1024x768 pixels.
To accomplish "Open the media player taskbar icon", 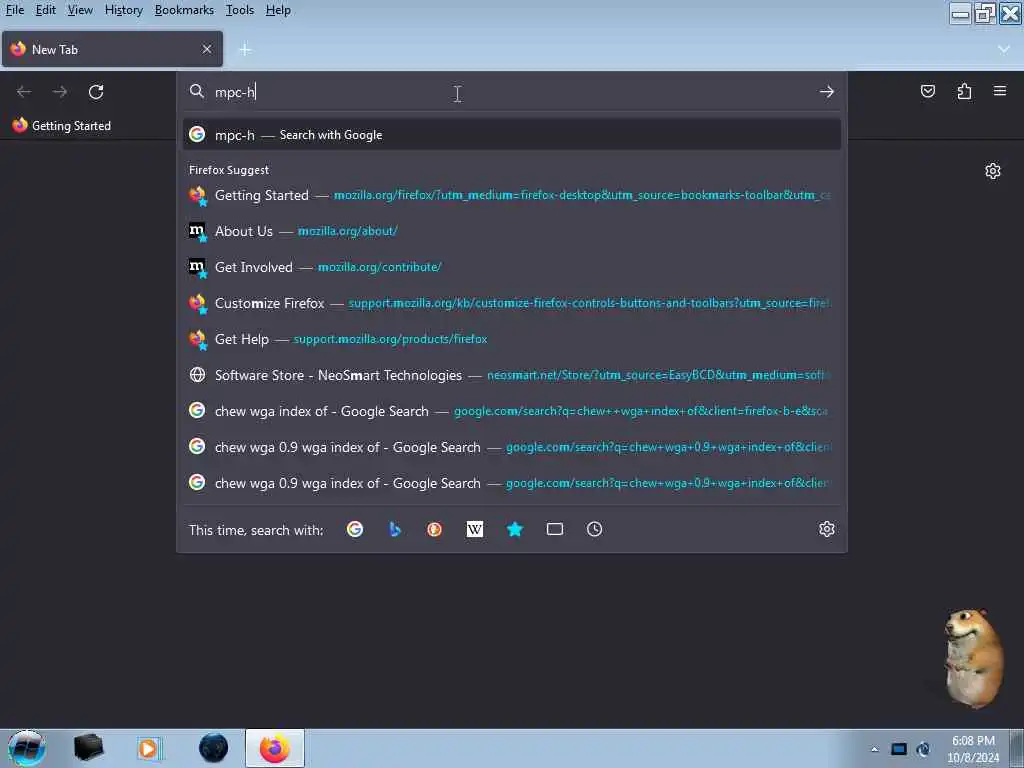I will pos(149,748).
